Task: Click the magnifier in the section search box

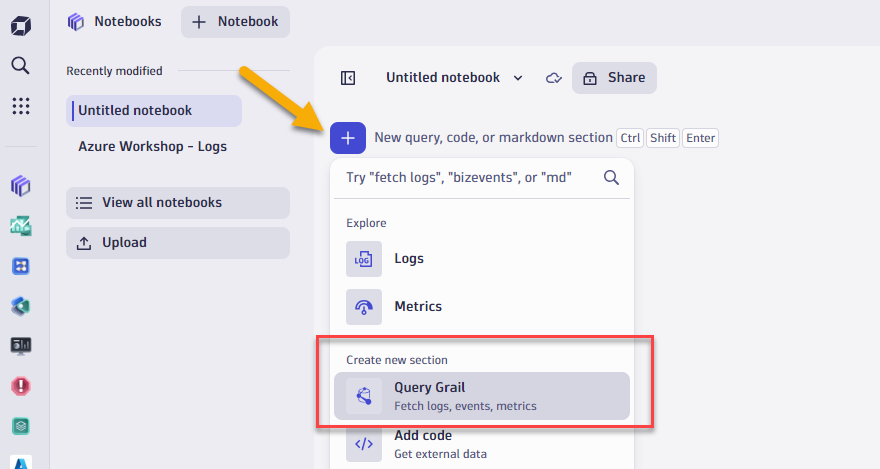Action: (611, 178)
